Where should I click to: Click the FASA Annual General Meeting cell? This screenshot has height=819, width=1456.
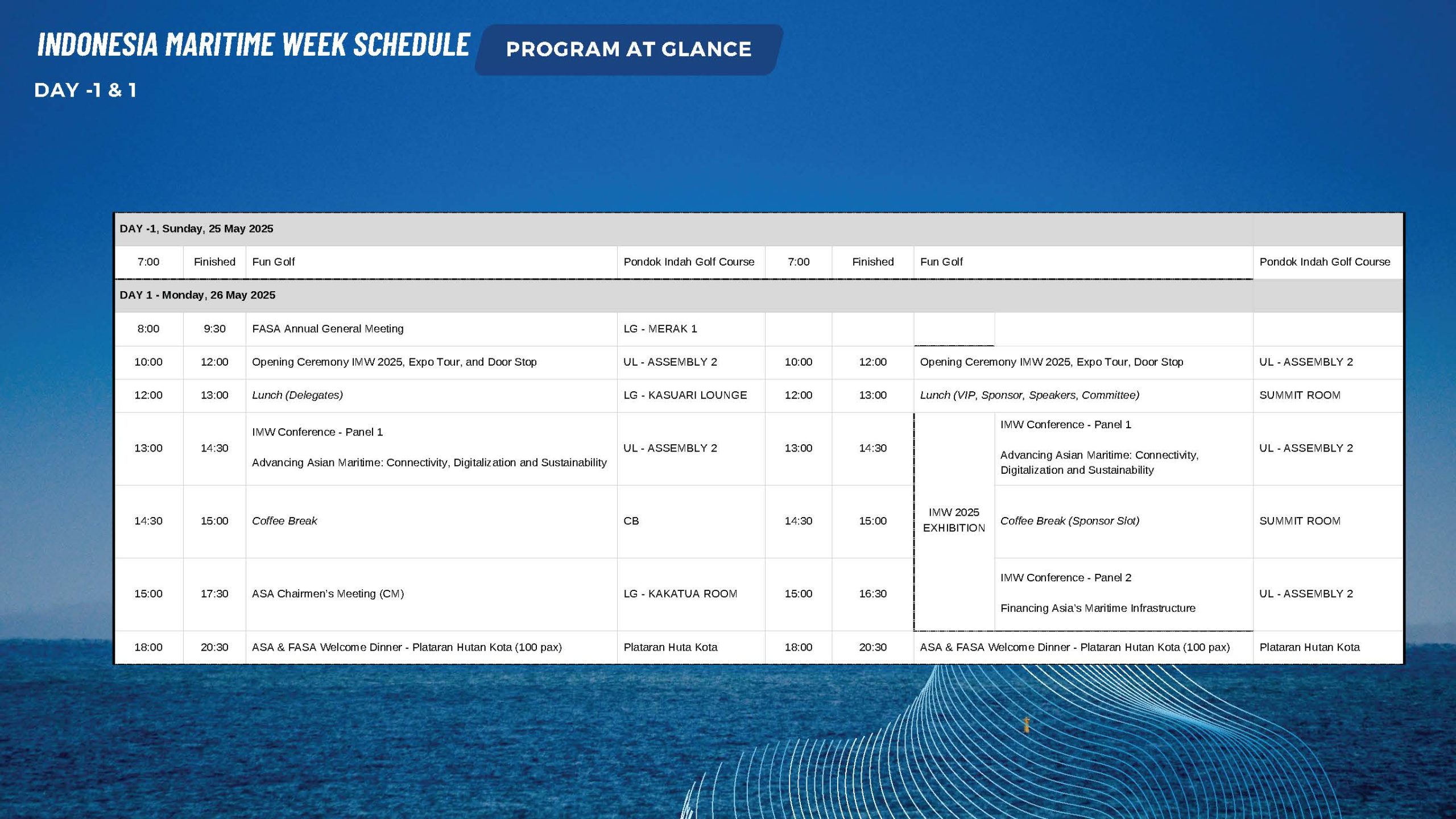pyautogui.click(x=431, y=329)
